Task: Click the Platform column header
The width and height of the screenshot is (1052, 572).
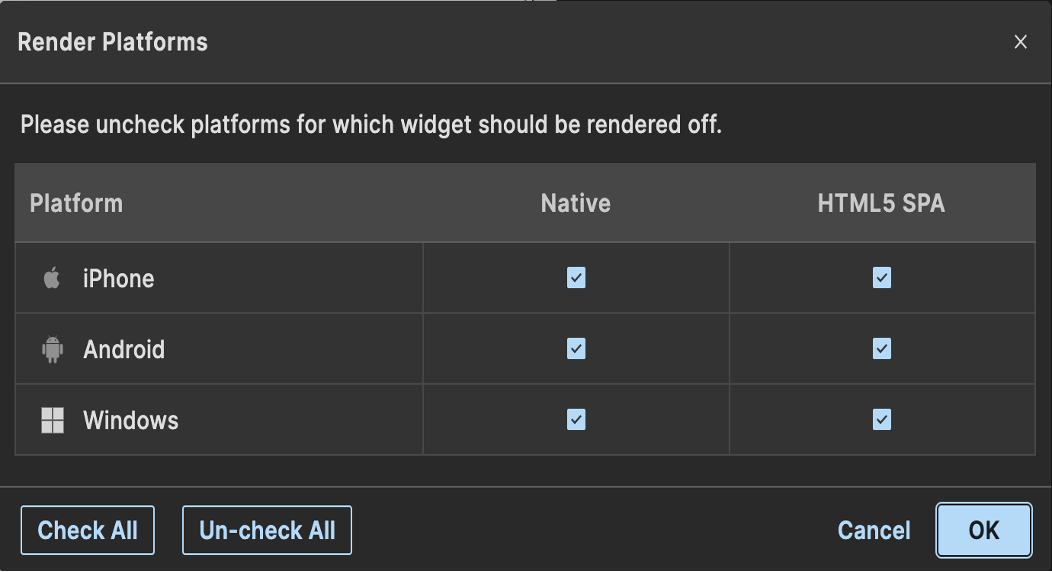Action: click(x=76, y=203)
